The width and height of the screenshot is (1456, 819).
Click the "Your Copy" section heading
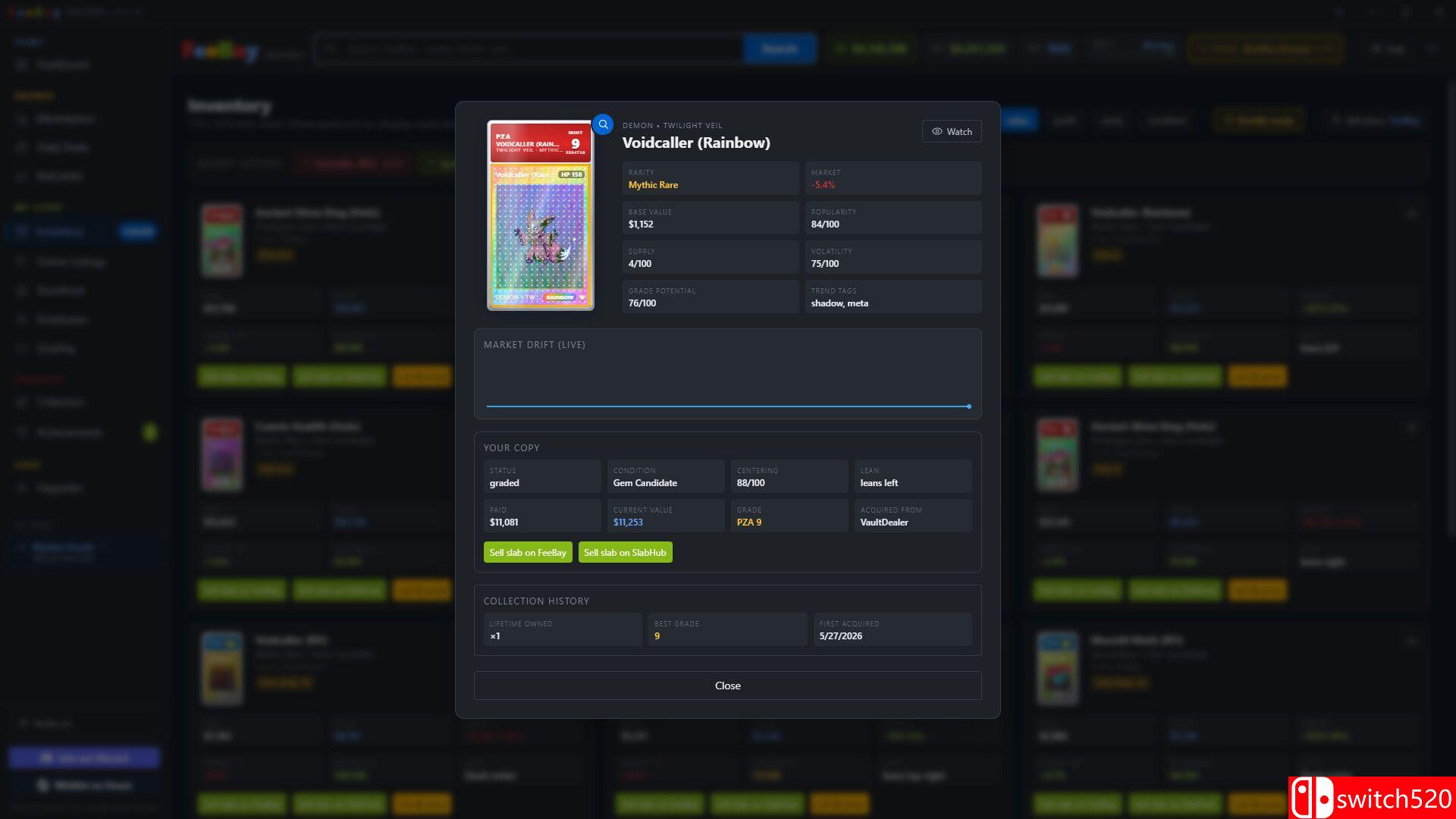point(512,448)
